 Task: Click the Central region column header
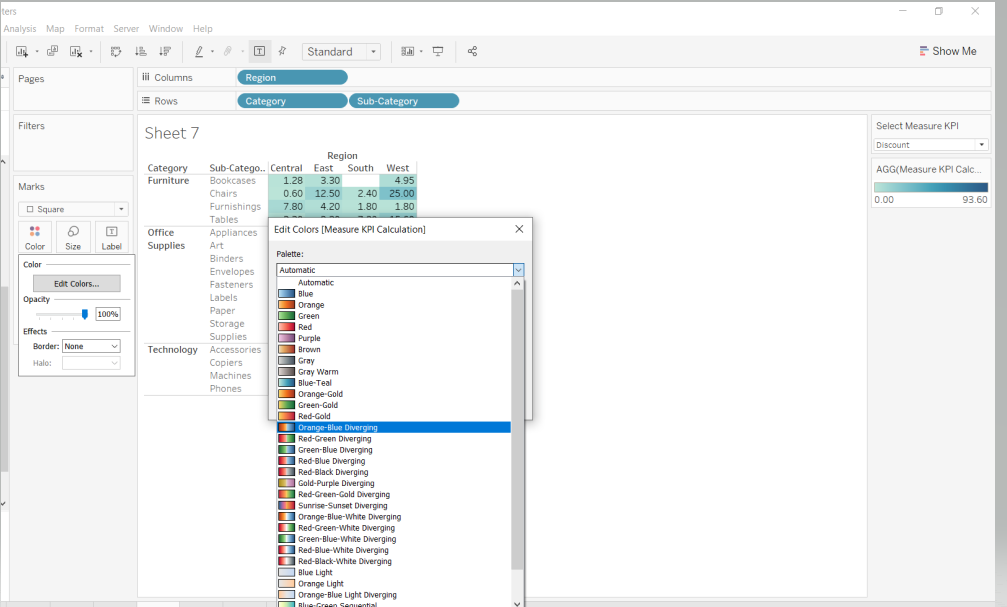coord(286,168)
